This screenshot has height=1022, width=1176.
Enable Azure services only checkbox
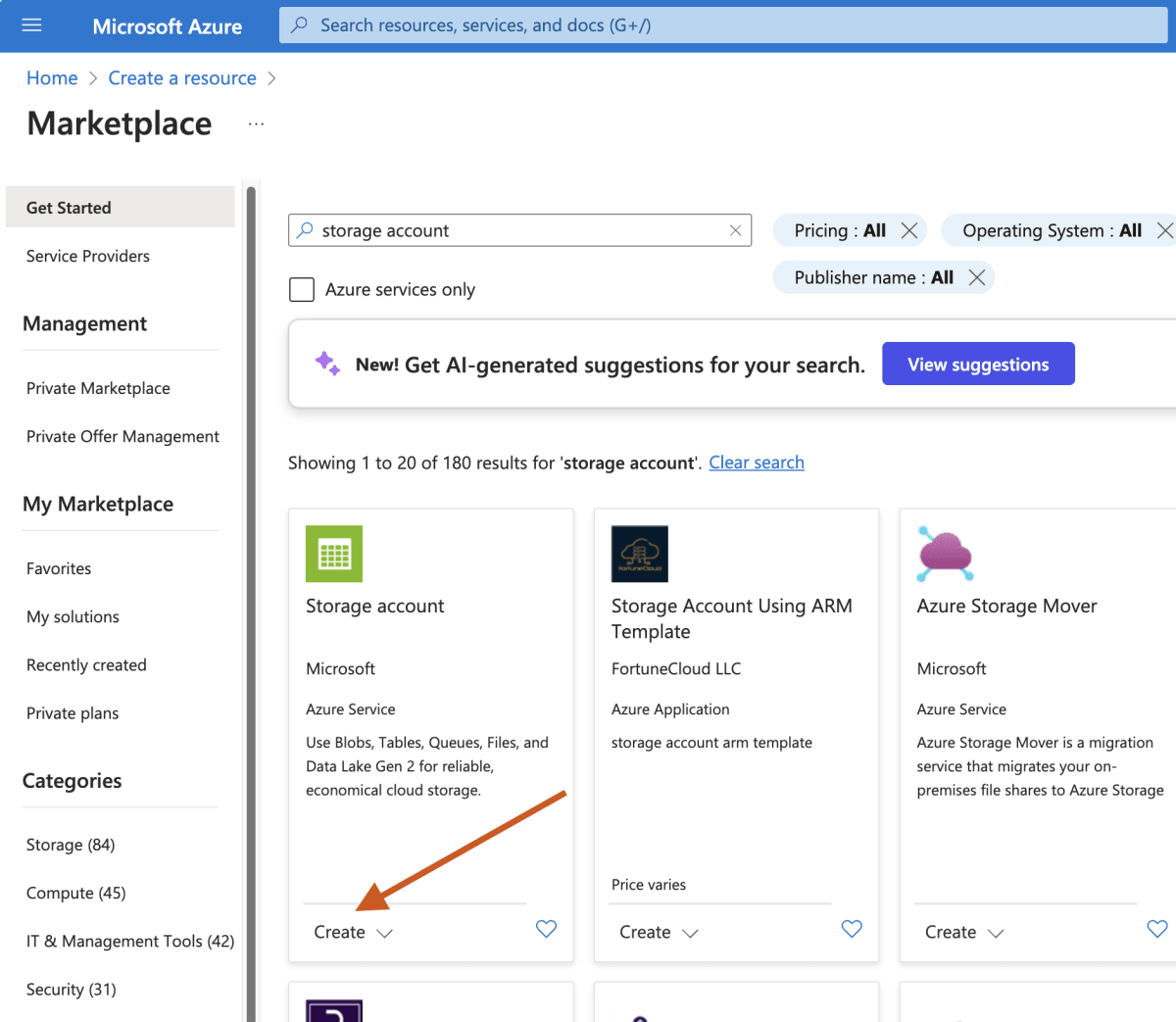click(302, 289)
